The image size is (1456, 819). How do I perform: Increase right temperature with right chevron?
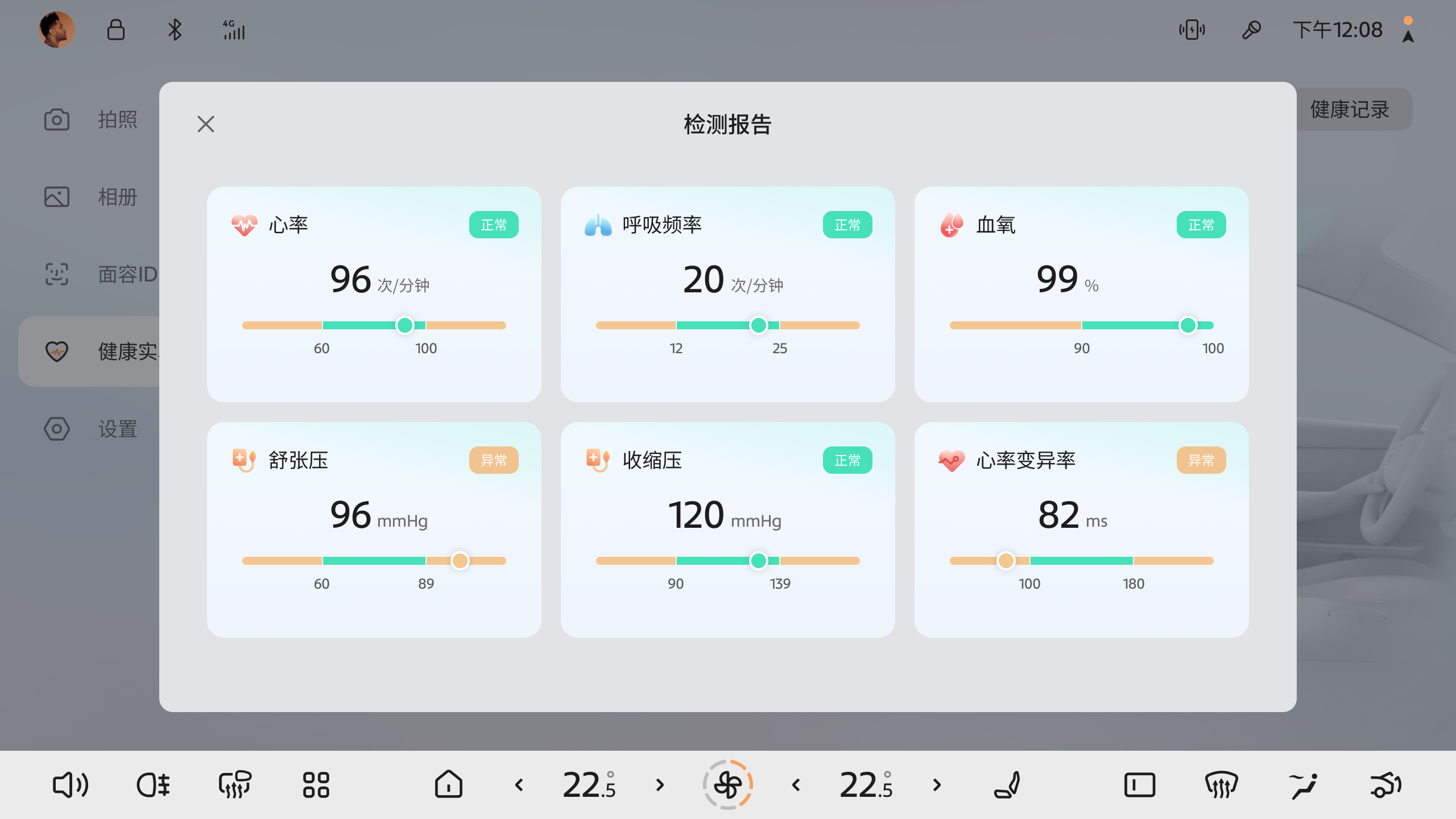pyautogui.click(x=937, y=785)
